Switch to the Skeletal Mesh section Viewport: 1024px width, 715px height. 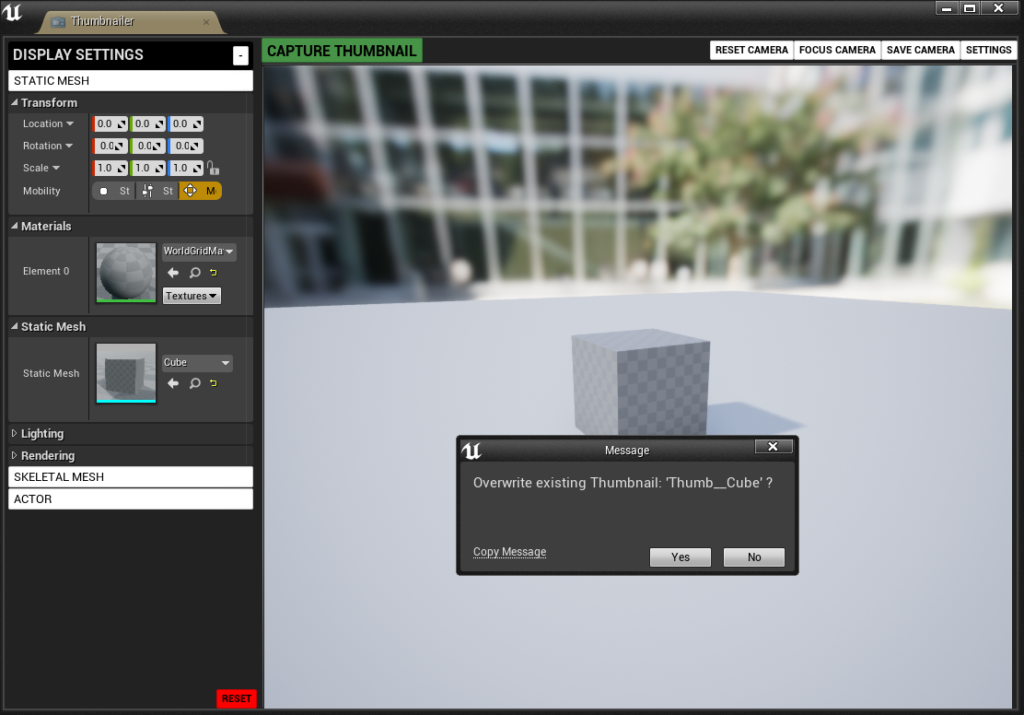130,477
